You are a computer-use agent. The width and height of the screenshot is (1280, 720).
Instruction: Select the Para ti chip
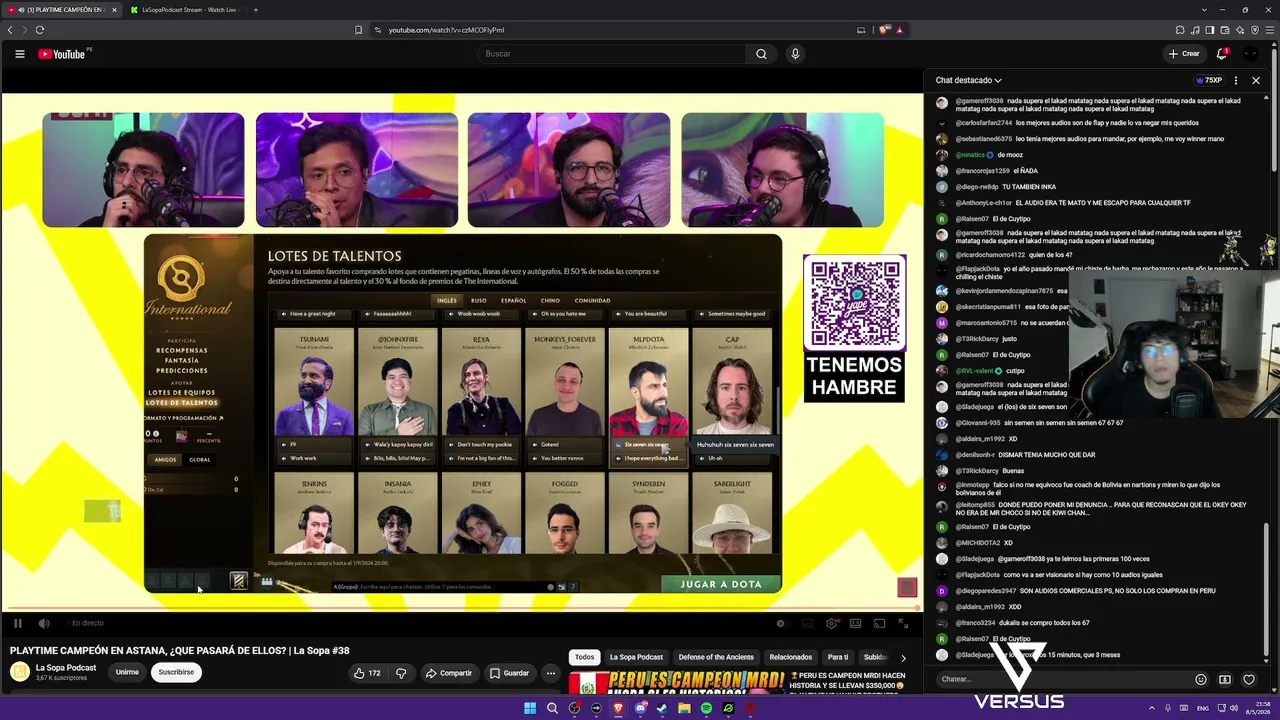tap(838, 657)
